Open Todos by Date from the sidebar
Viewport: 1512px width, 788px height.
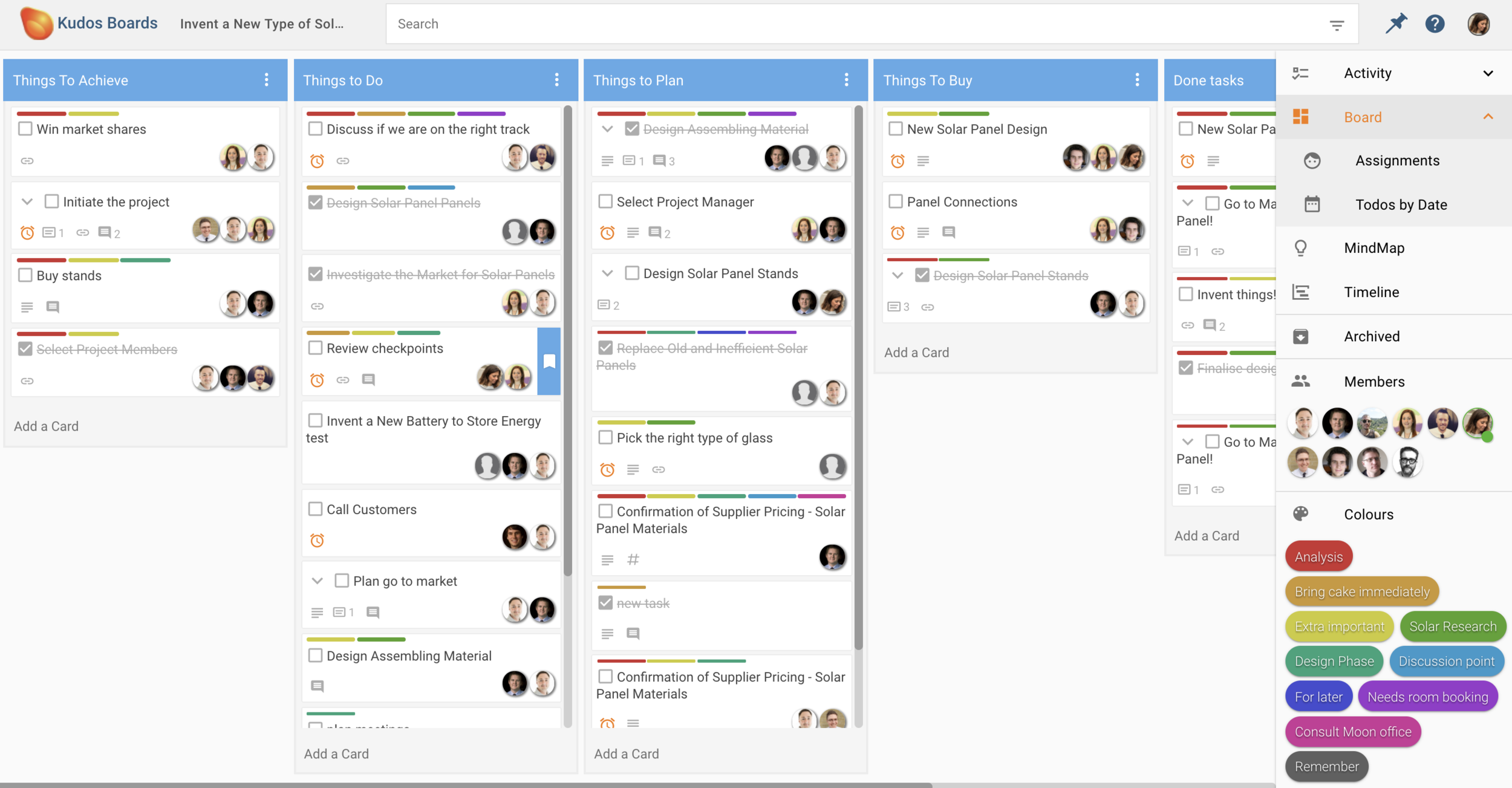click(1401, 204)
